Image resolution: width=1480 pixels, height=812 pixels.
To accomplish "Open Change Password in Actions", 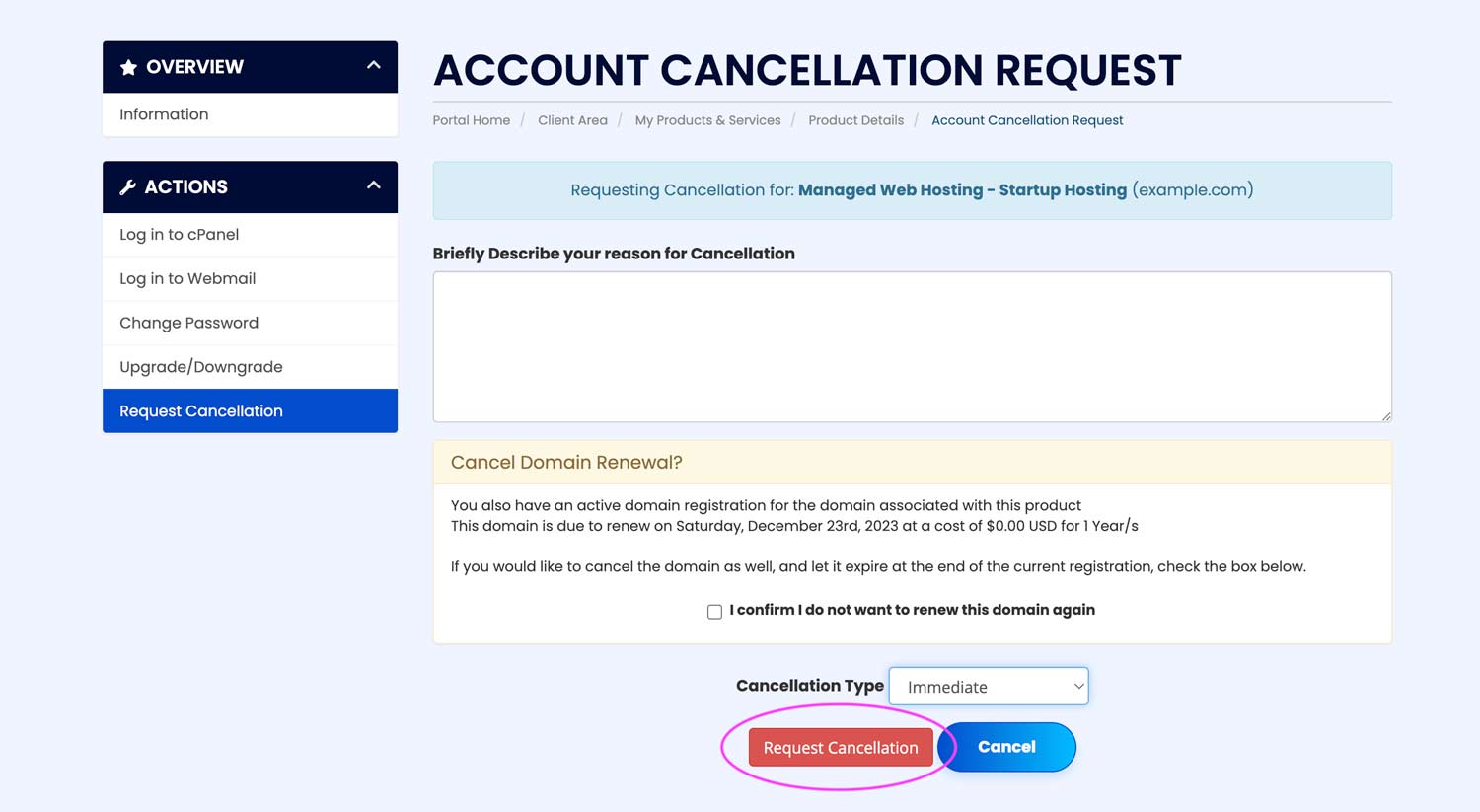I will click(188, 323).
